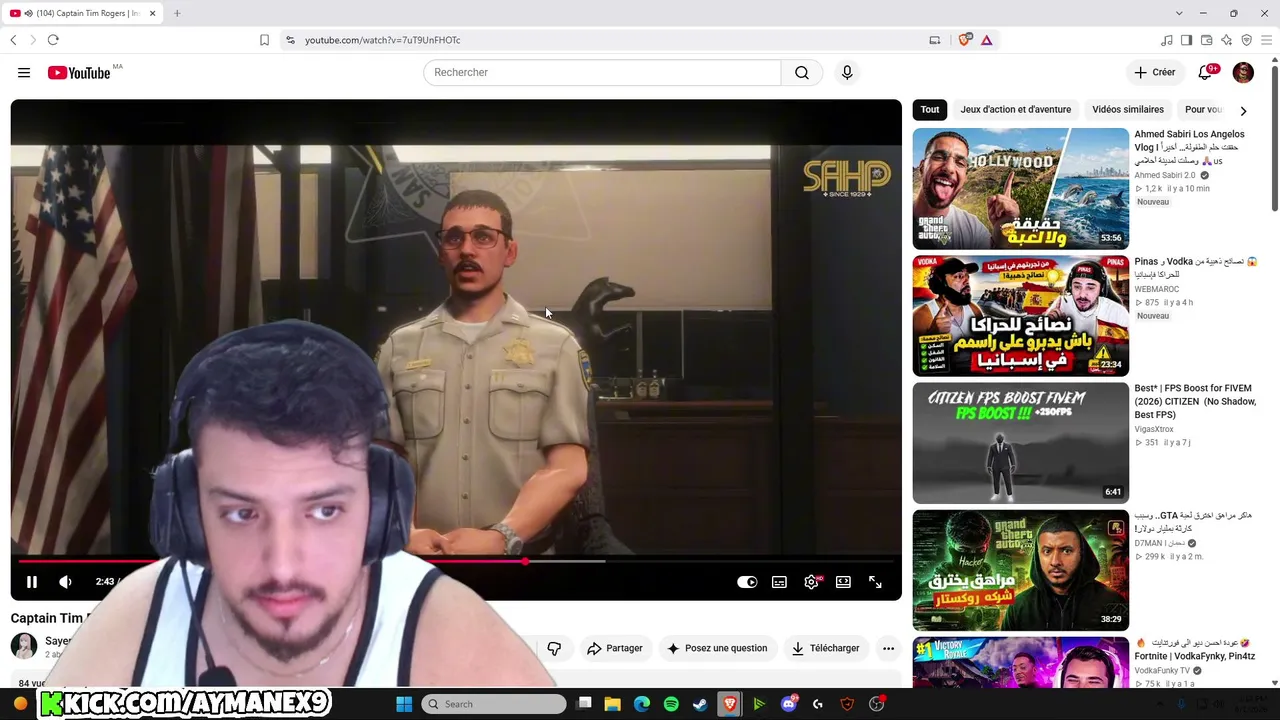Go back to previous page
The image size is (1280, 720).
point(13,40)
